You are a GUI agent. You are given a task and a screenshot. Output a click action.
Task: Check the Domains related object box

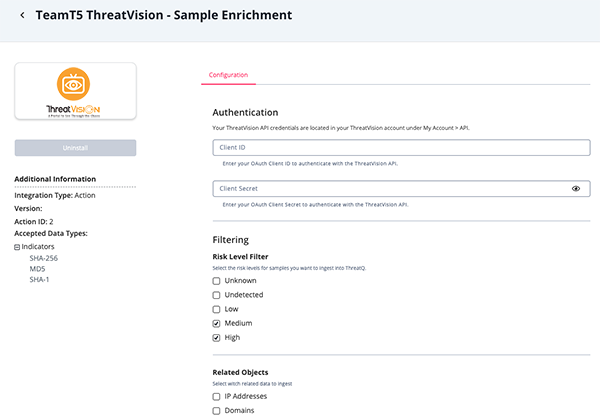coord(216,411)
